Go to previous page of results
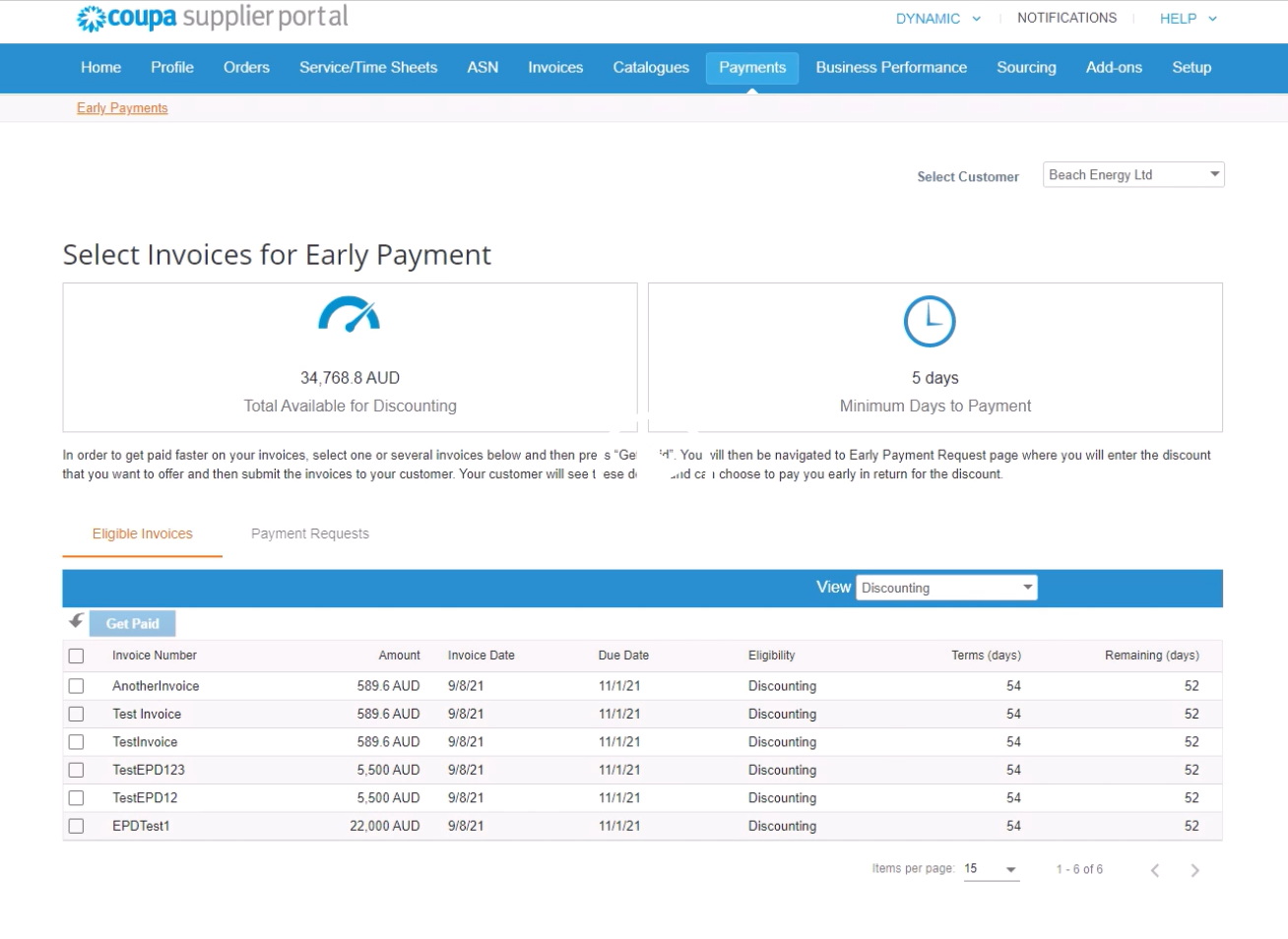 coord(1155,870)
